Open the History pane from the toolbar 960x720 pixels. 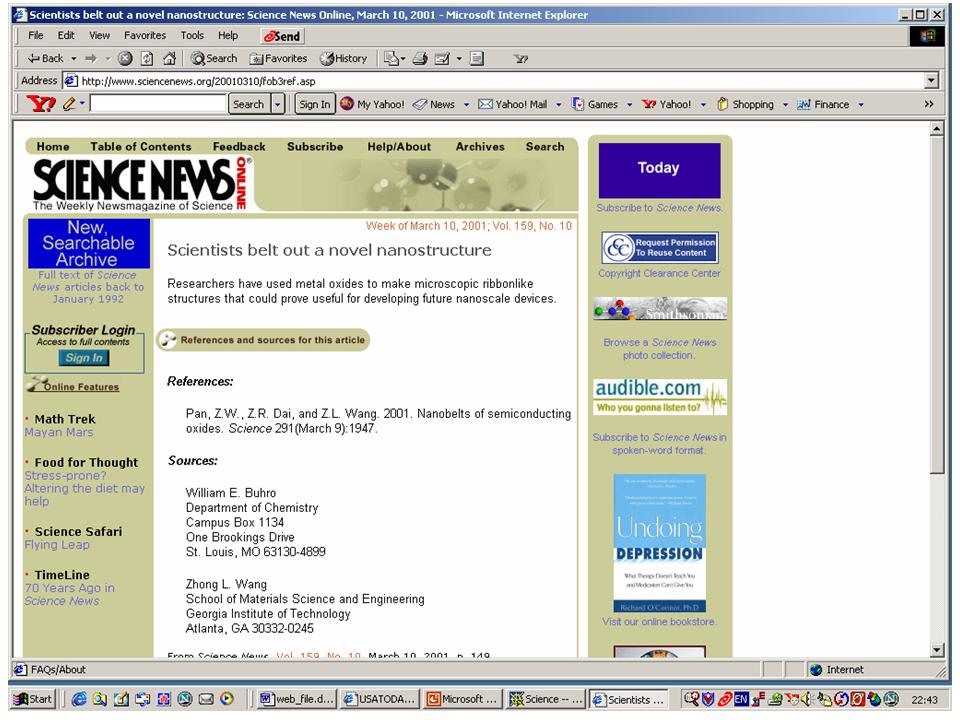(343, 58)
